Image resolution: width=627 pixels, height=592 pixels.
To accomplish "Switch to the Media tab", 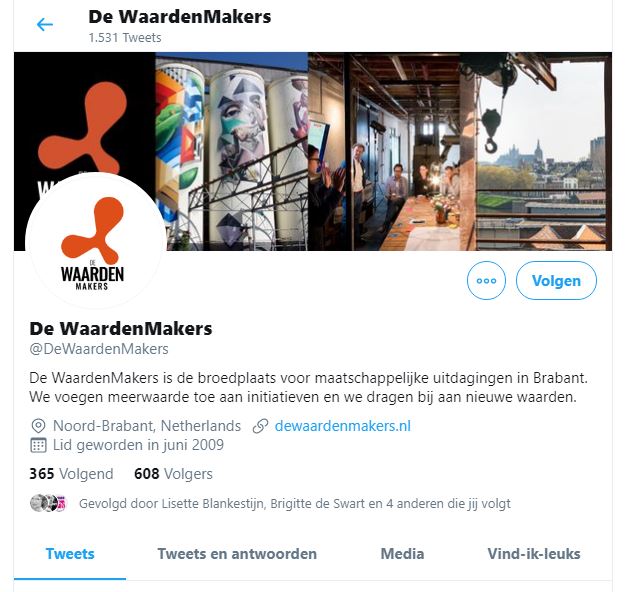I will [402, 554].
